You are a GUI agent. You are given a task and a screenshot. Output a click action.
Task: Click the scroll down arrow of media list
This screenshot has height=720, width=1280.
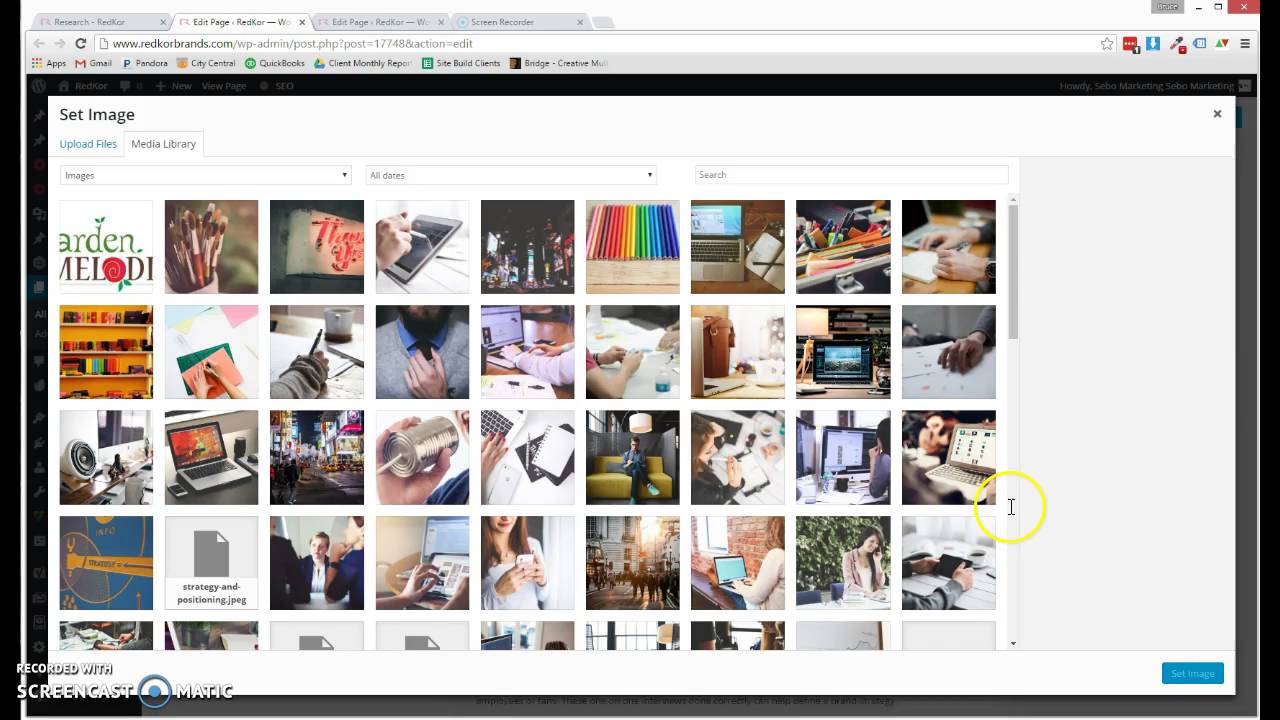[1013, 643]
